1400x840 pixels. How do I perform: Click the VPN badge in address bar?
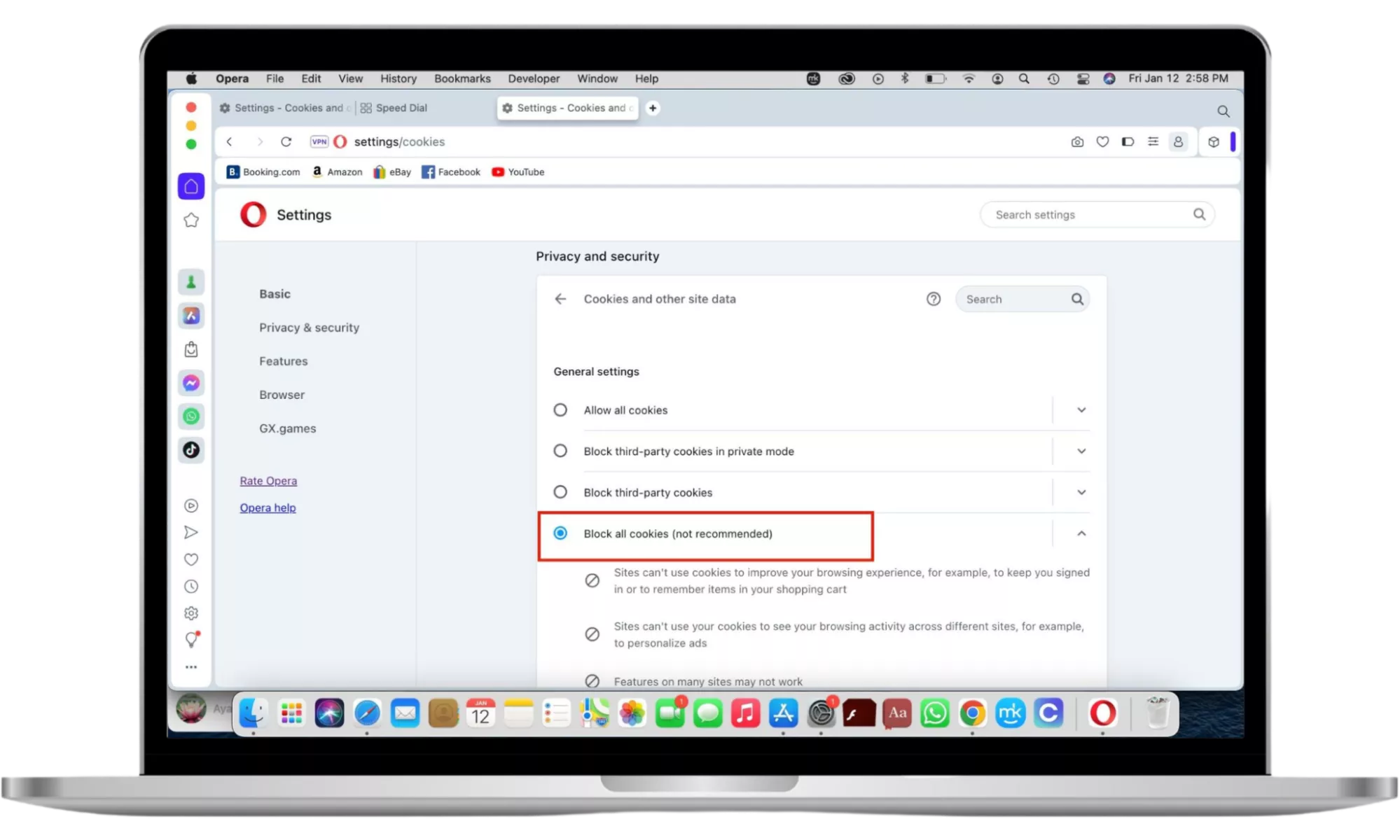click(319, 142)
